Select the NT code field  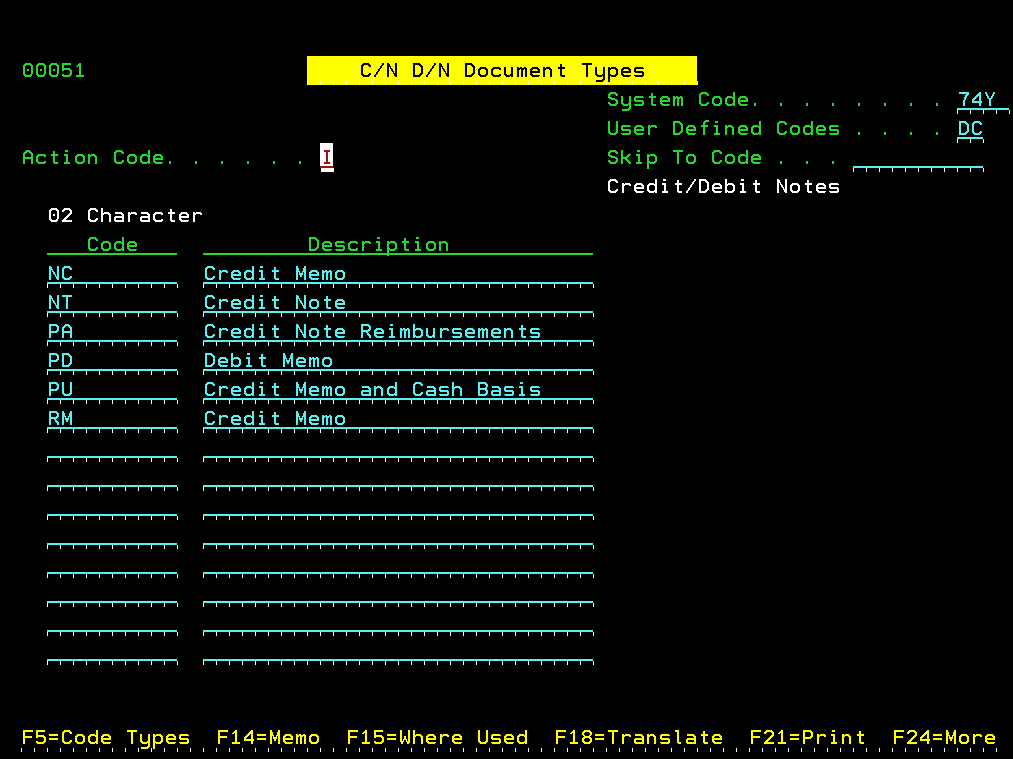pyautogui.click(x=112, y=303)
